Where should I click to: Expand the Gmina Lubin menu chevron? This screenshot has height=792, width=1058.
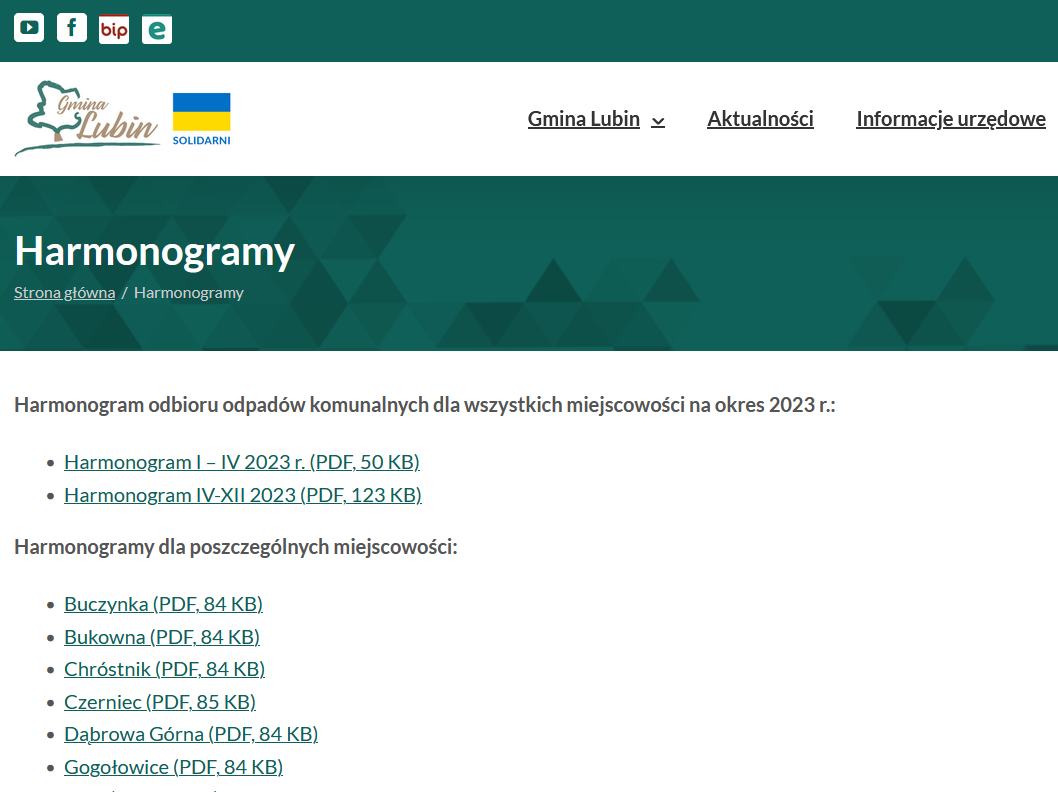click(x=658, y=121)
